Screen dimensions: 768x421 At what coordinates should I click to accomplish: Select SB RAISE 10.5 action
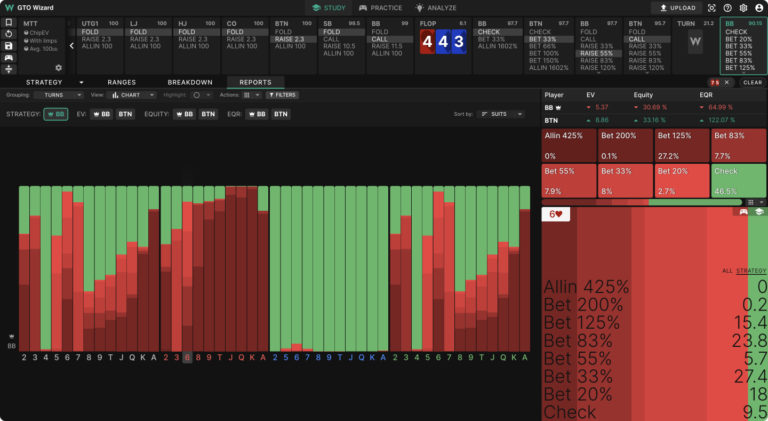[x=341, y=46]
